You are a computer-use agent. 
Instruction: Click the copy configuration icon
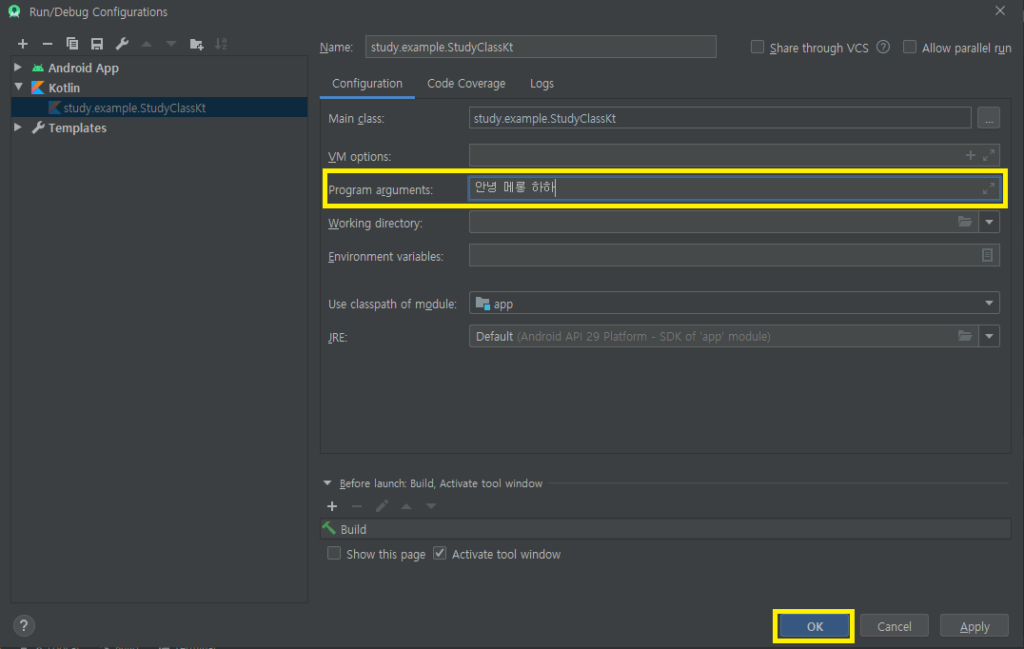pos(72,44)
